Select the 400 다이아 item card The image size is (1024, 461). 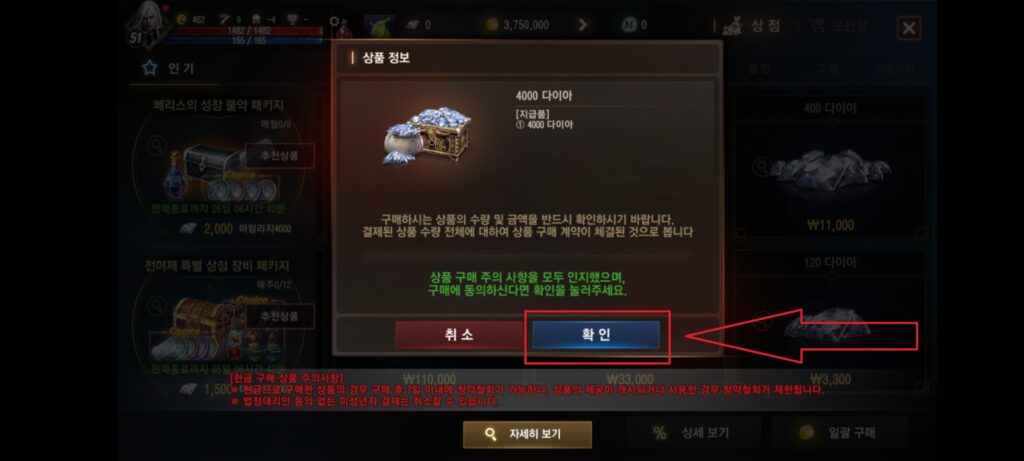pyautogui.click(x=830, y=167)
